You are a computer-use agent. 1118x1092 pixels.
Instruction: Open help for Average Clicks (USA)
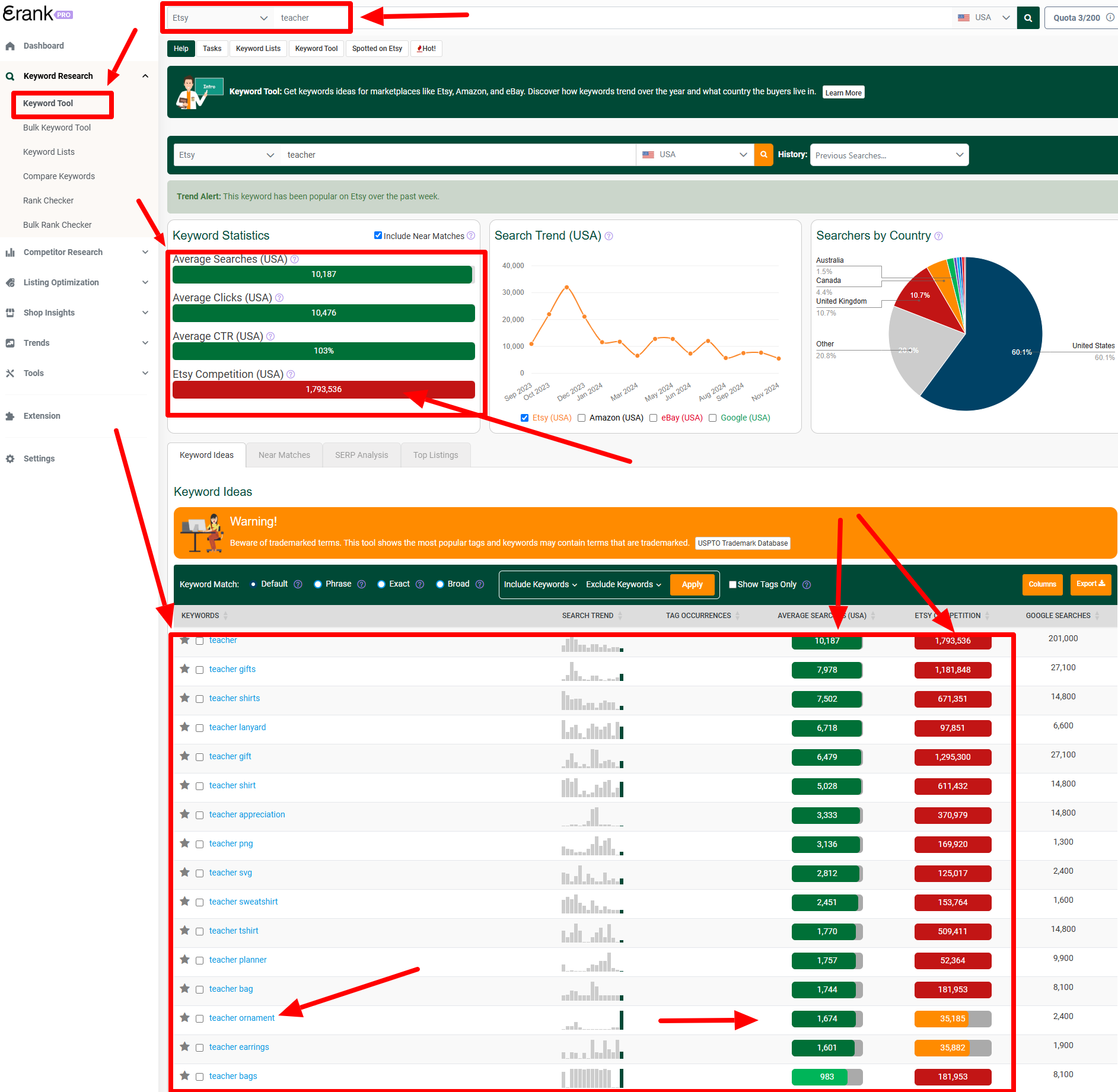(x=279, y=298)
